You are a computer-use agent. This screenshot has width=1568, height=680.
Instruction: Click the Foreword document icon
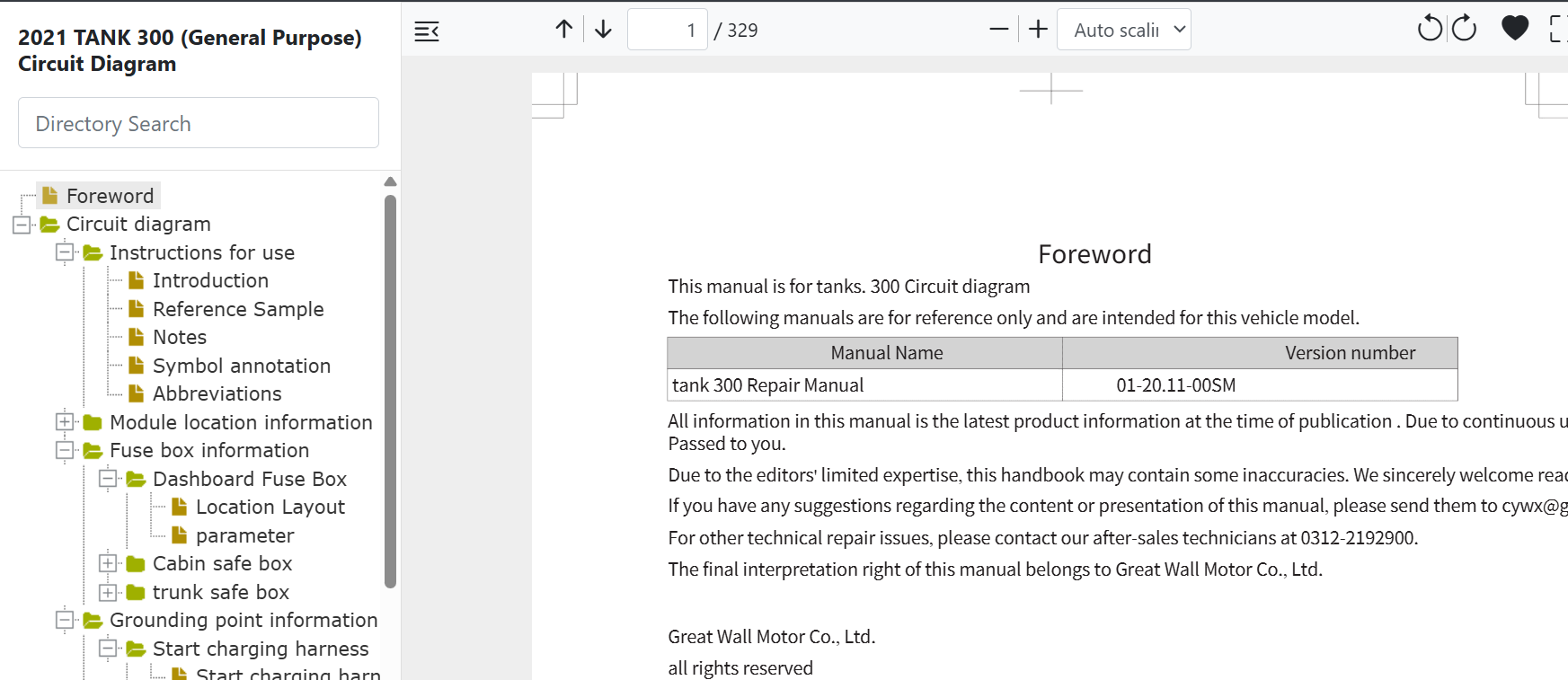pyautogui.click(x=50, y=195)
